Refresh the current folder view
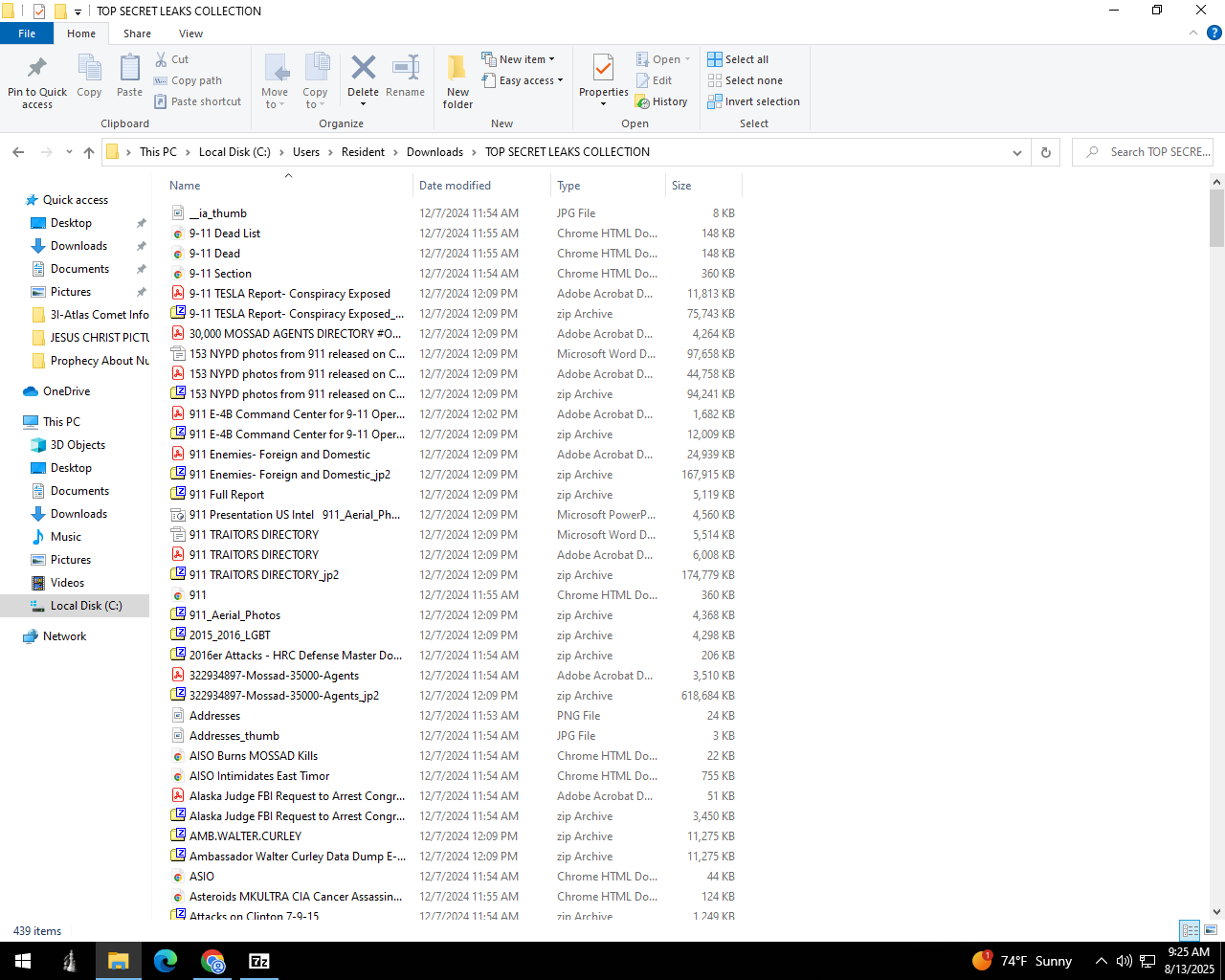 click(x=1046, y=152)
